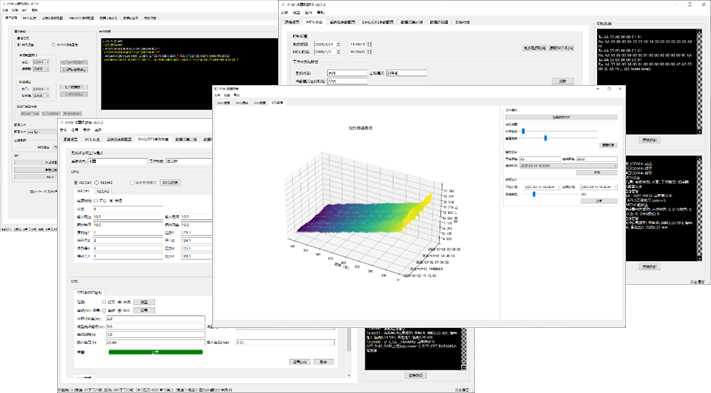Click the button below the 200 slider
Image resolution: width=711 pixels, height=393 pixels.
[599, 201]
